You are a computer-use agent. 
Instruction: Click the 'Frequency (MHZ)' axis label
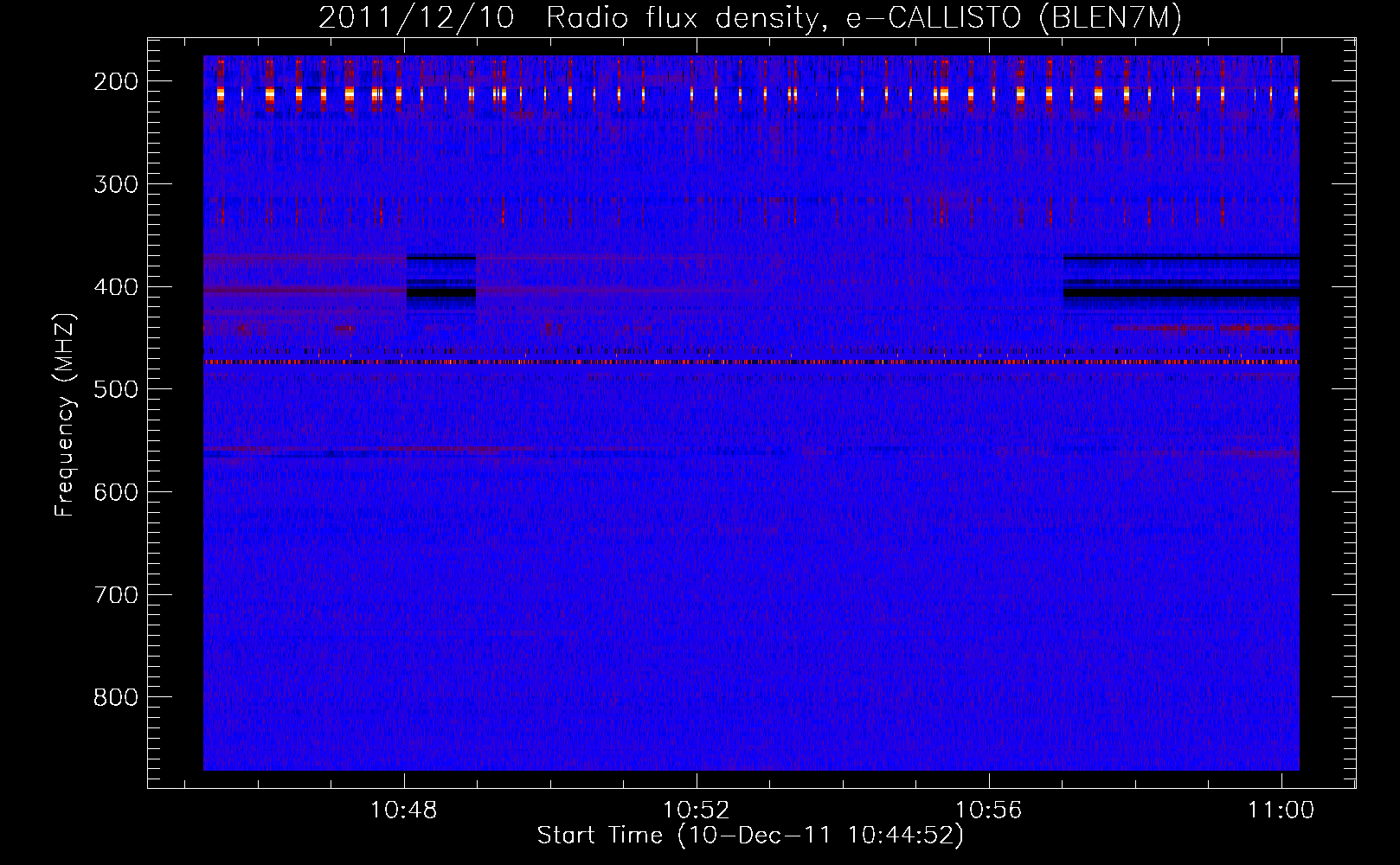[65, 415]
